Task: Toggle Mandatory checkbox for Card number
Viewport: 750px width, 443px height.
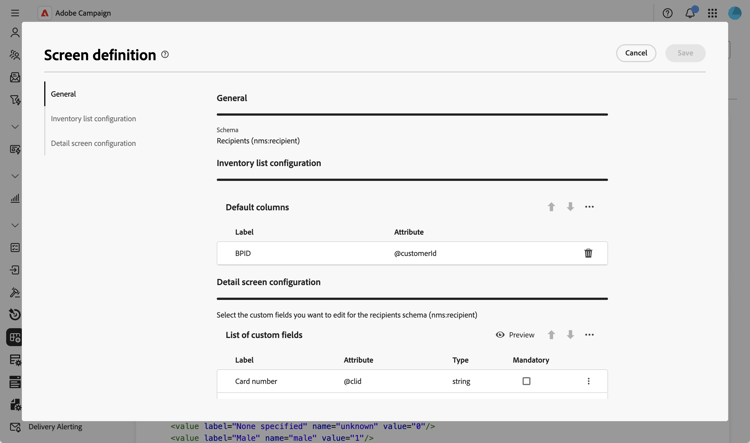Action: pos(526,381)
